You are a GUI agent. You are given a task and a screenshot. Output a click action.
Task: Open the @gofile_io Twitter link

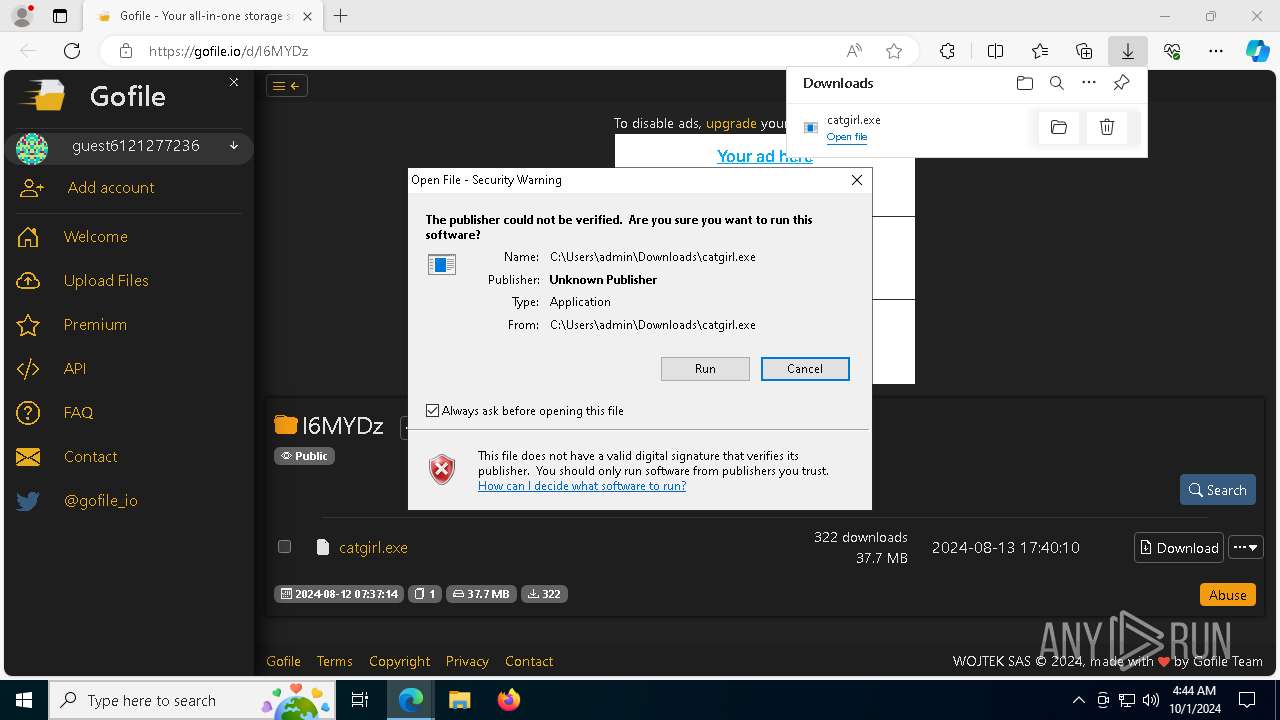point(100,501)
